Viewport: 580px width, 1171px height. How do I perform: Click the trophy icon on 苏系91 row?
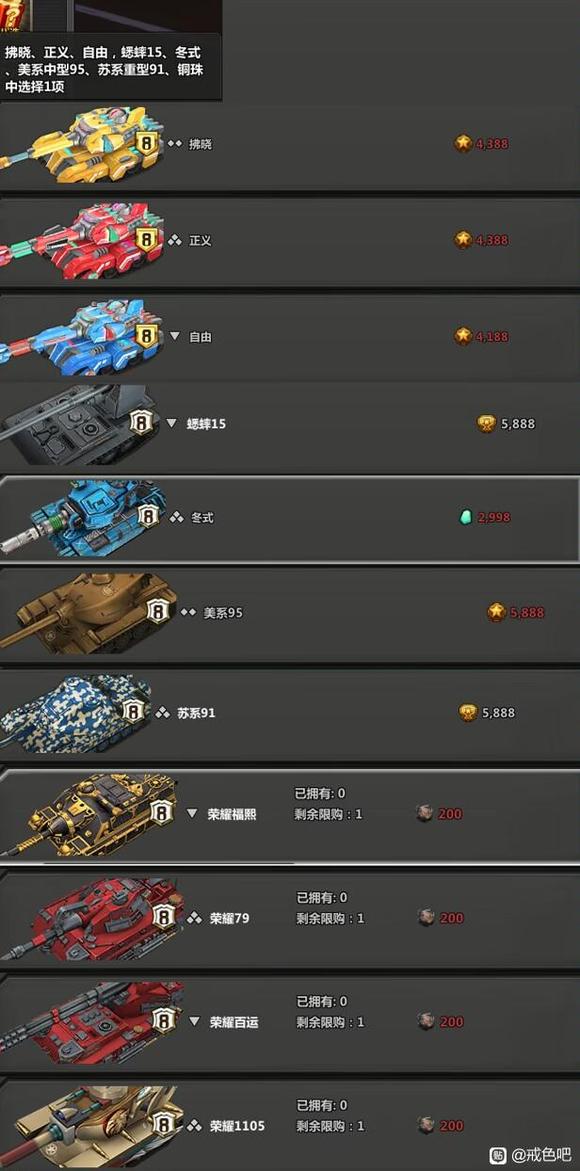pos(468,712)
